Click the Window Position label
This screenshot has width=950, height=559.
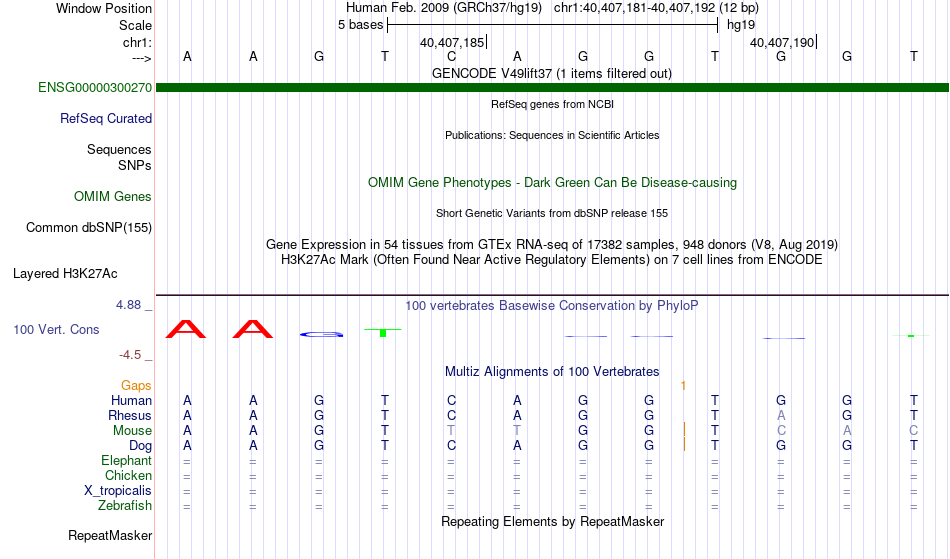pyautogui.click(x=104, y=8)
